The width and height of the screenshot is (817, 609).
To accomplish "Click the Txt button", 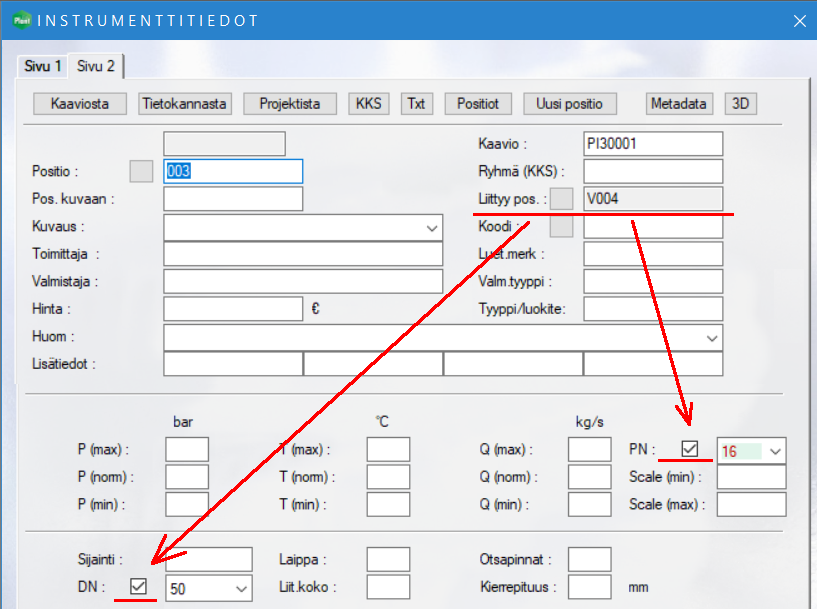I will [416, 104].
